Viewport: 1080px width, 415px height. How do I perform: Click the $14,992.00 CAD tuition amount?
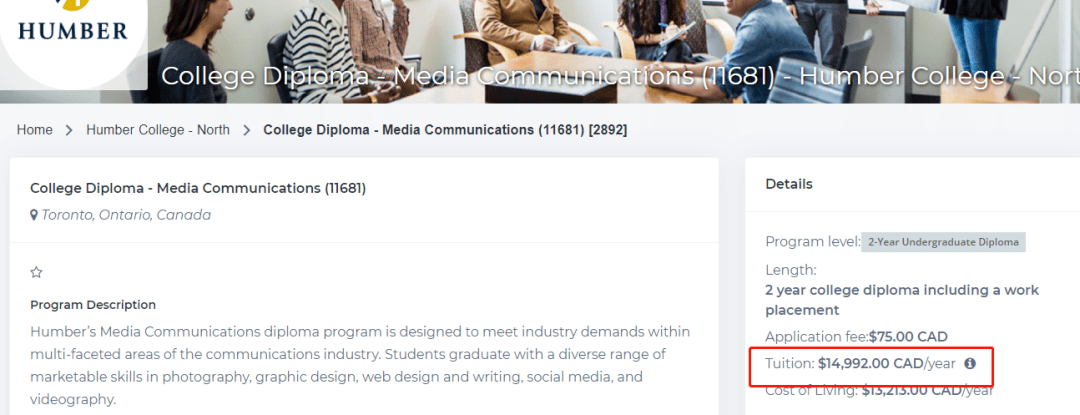point(869,364)
